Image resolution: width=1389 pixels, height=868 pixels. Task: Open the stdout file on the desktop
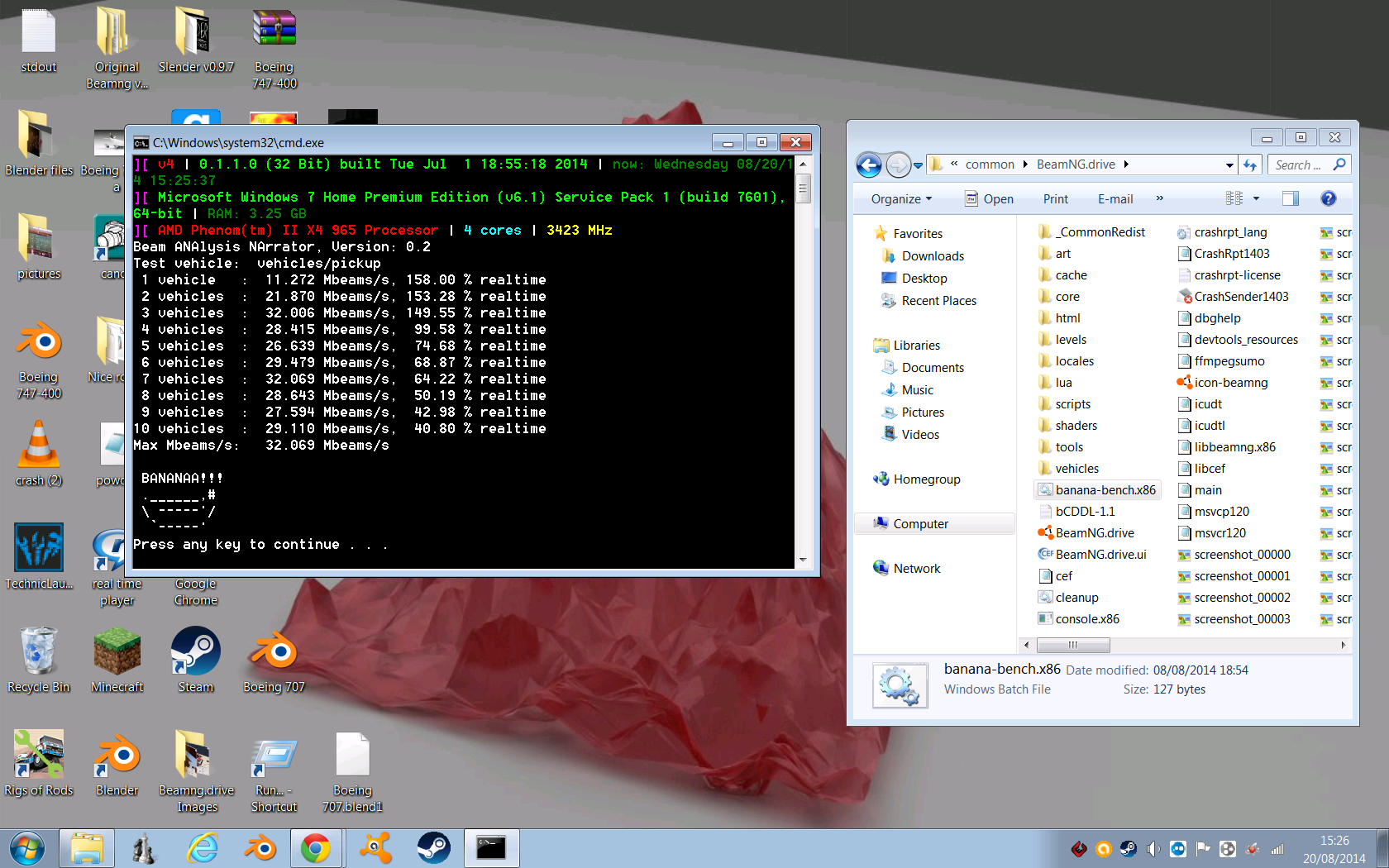(38, 41)
